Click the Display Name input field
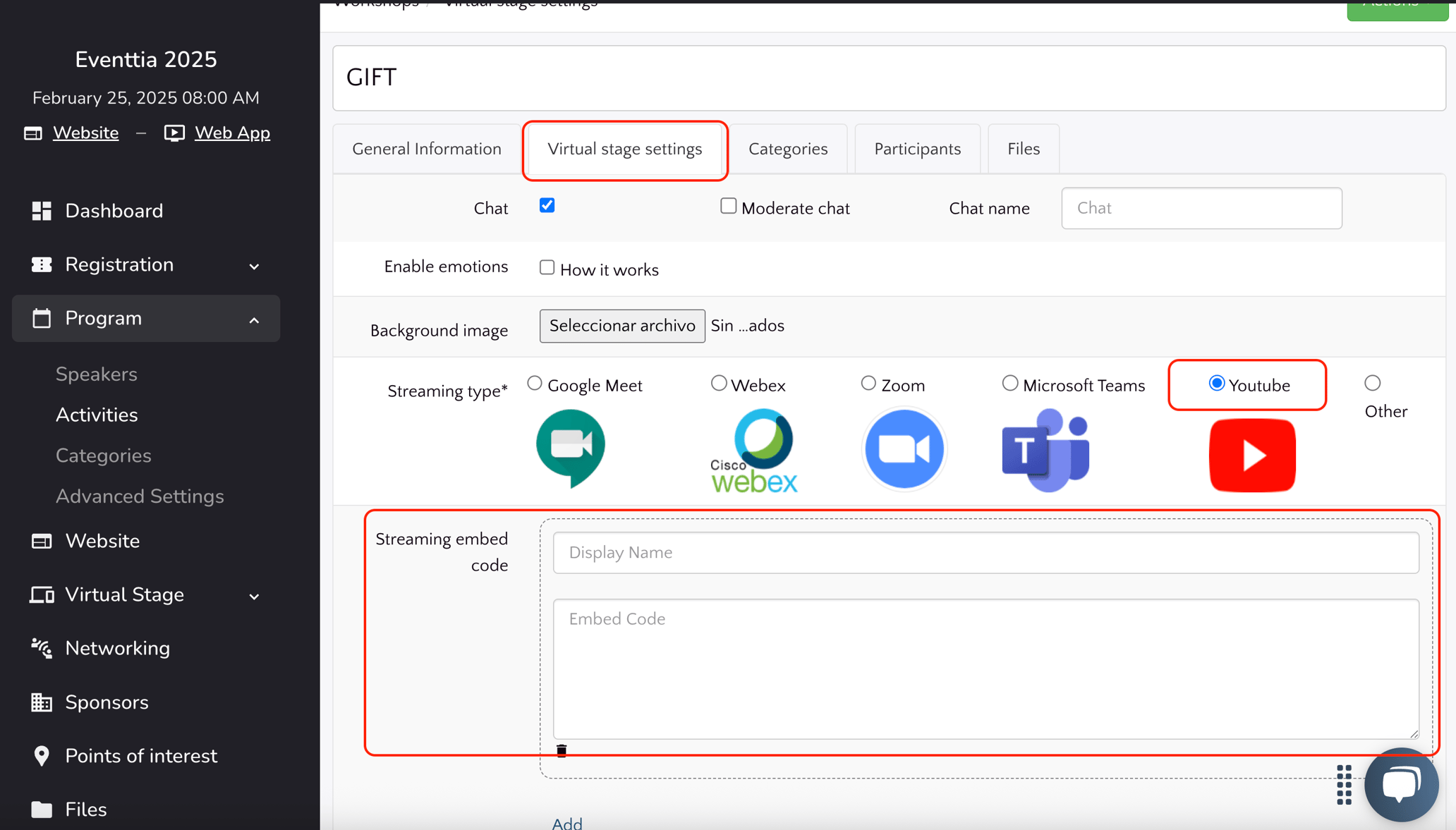 coord(985,553)
